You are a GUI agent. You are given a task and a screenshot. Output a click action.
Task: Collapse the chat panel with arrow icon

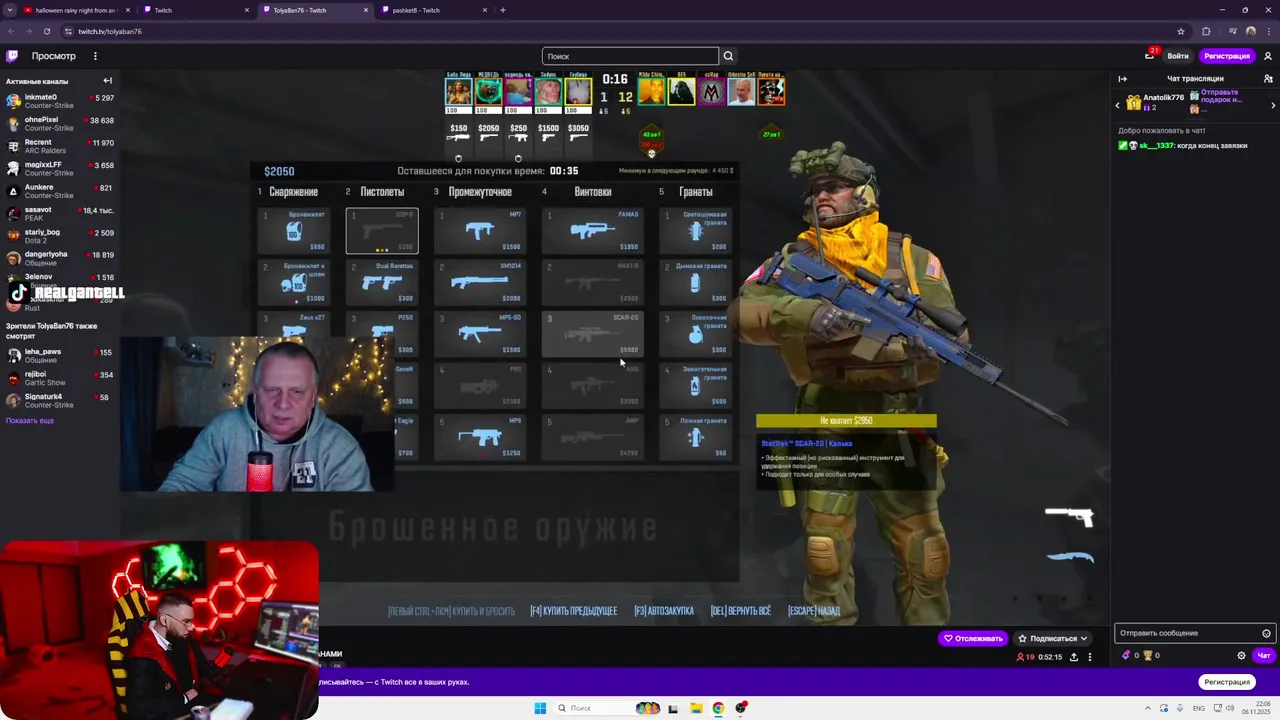[1122, 79]
